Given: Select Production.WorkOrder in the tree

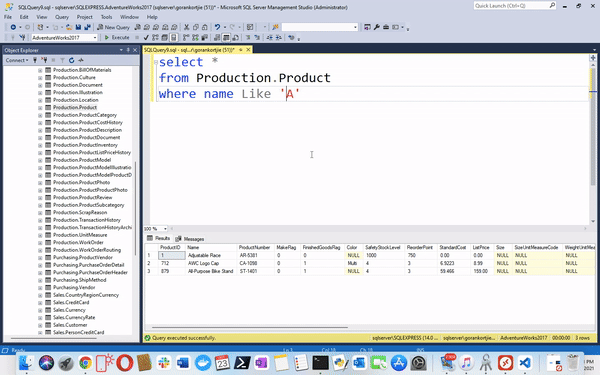Looking at the screenshot, I should pyautogui.click(x=78, y=242).
